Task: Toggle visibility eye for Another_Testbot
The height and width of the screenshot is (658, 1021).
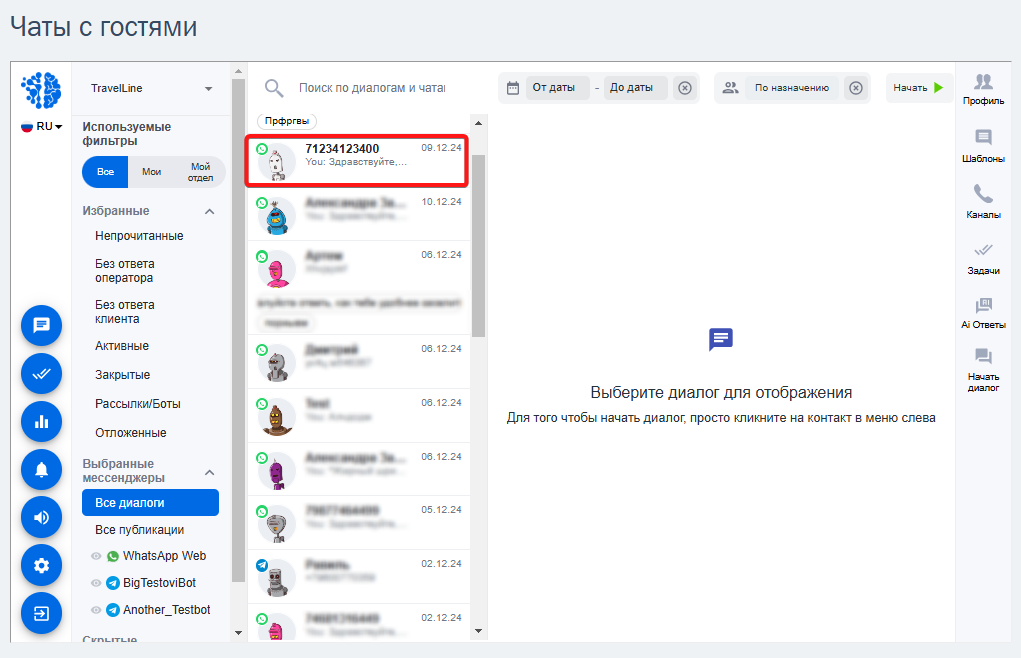Action: tap(96, 610)
